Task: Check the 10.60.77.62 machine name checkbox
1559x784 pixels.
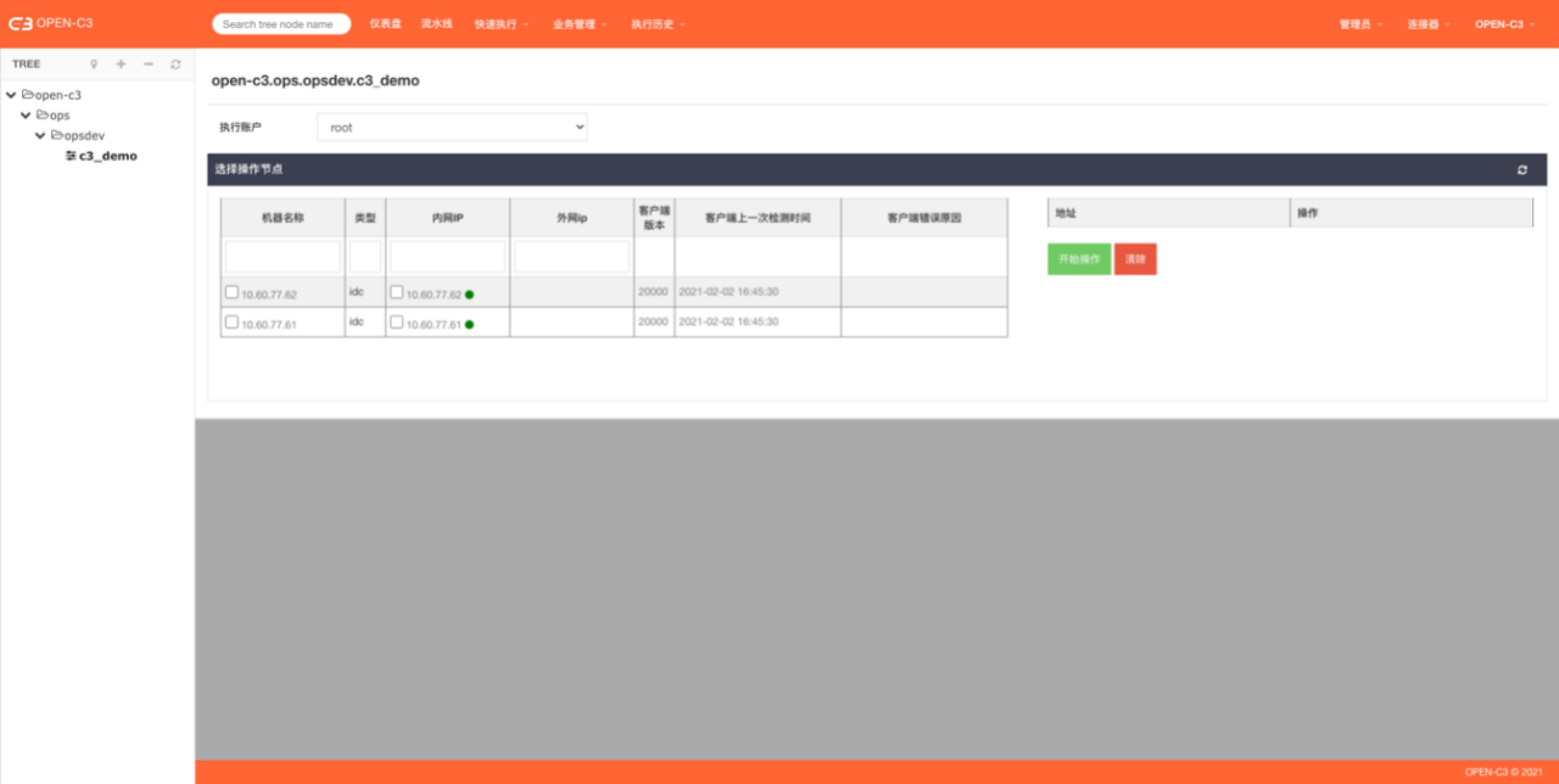Action: (231, 292)
